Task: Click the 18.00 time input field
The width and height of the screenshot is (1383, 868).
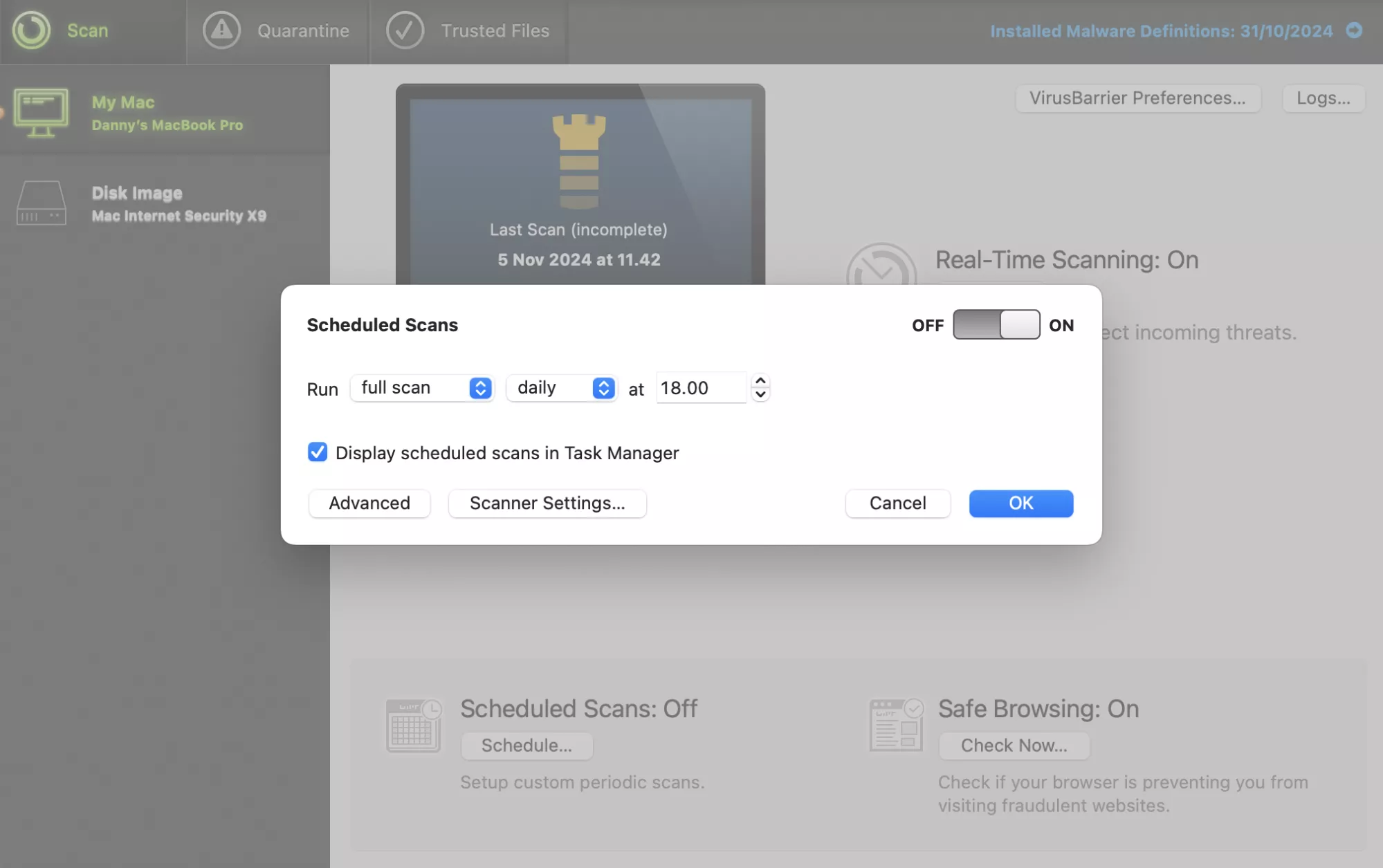Action: [700, 388]
